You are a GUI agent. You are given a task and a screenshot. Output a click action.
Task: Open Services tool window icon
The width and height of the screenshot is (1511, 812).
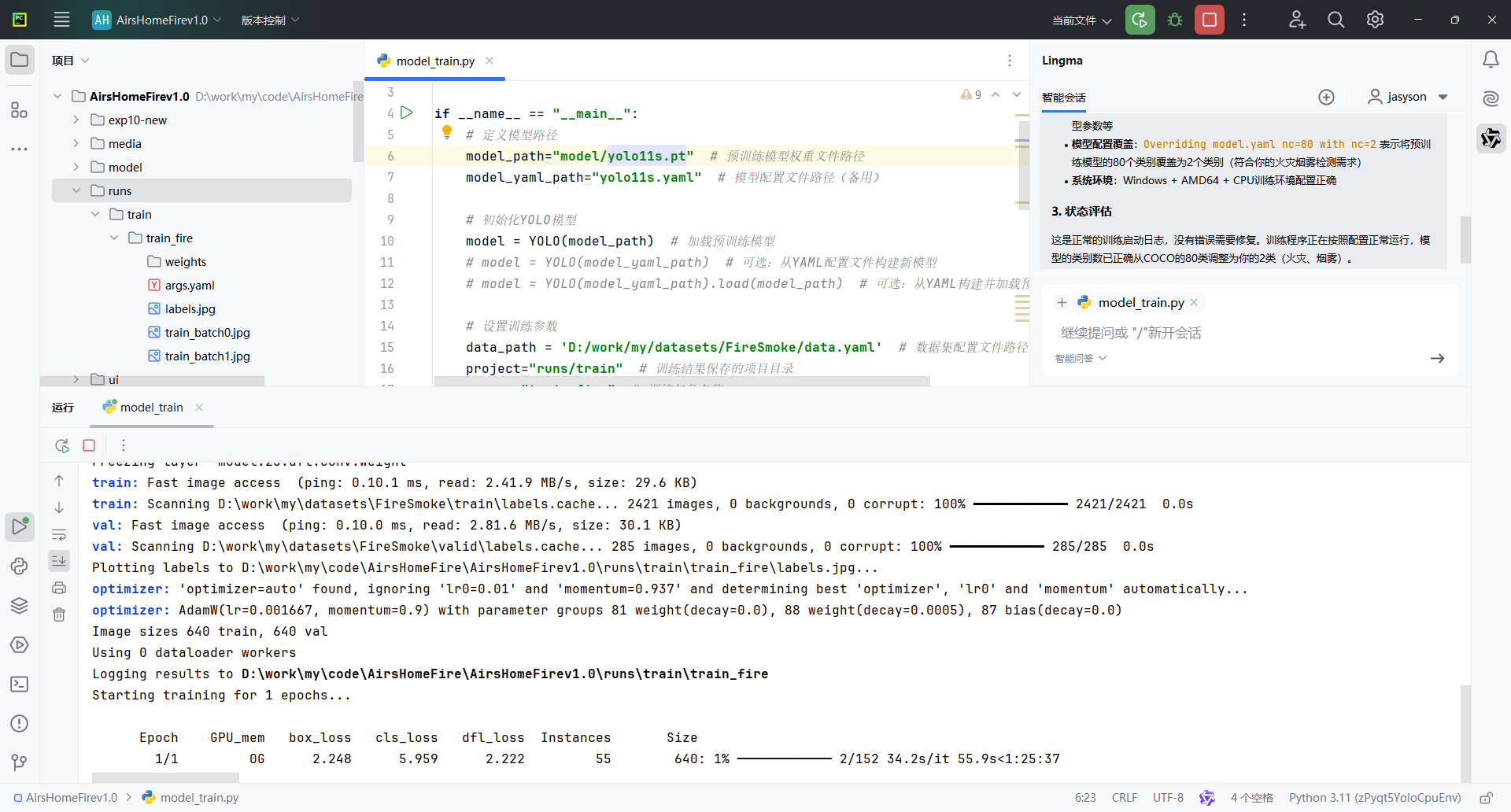(x=20, y=644)
